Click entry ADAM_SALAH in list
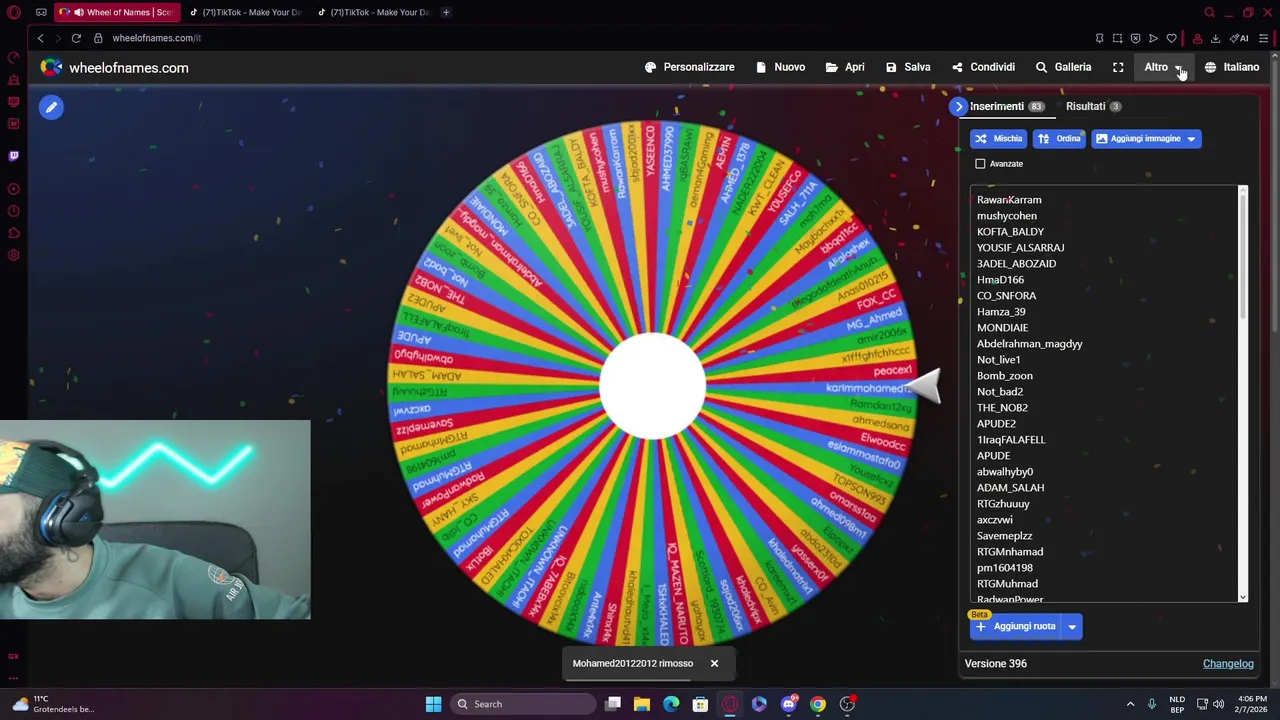This screenshot has height=720, width=1280. (x=1010, y=488)
